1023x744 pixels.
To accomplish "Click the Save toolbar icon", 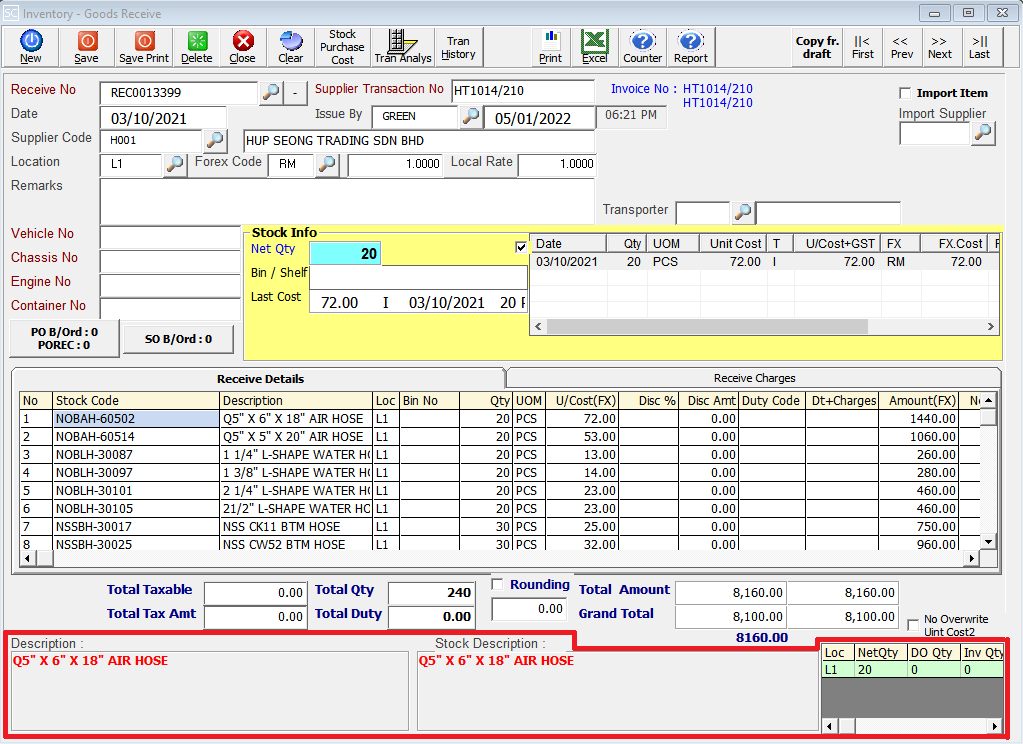I will click(x=87, y=47).
